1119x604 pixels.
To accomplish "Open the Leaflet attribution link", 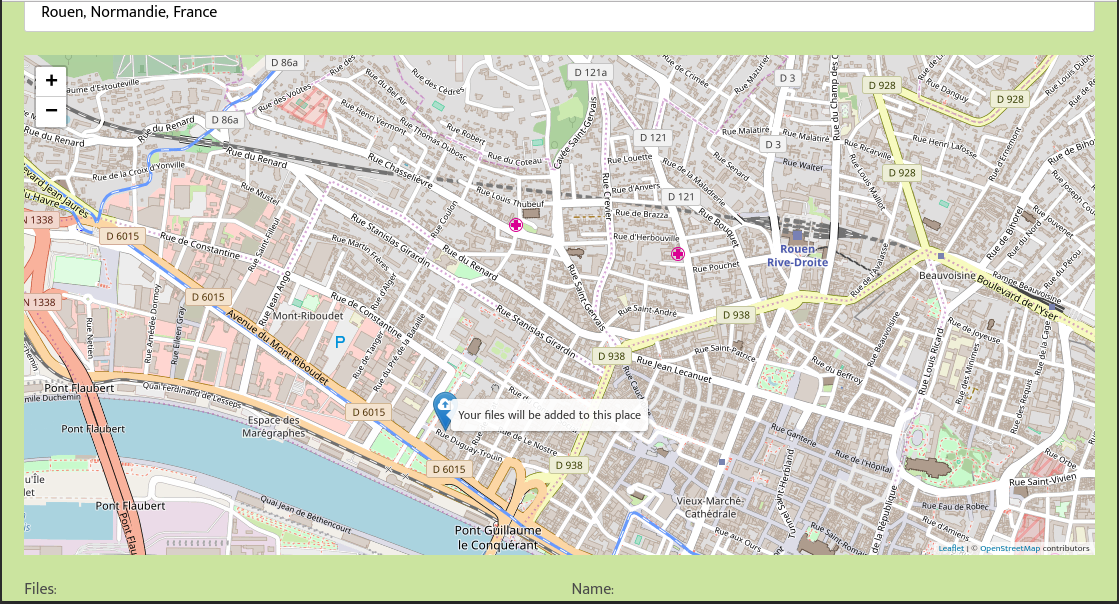I will [x=951, y=548].
